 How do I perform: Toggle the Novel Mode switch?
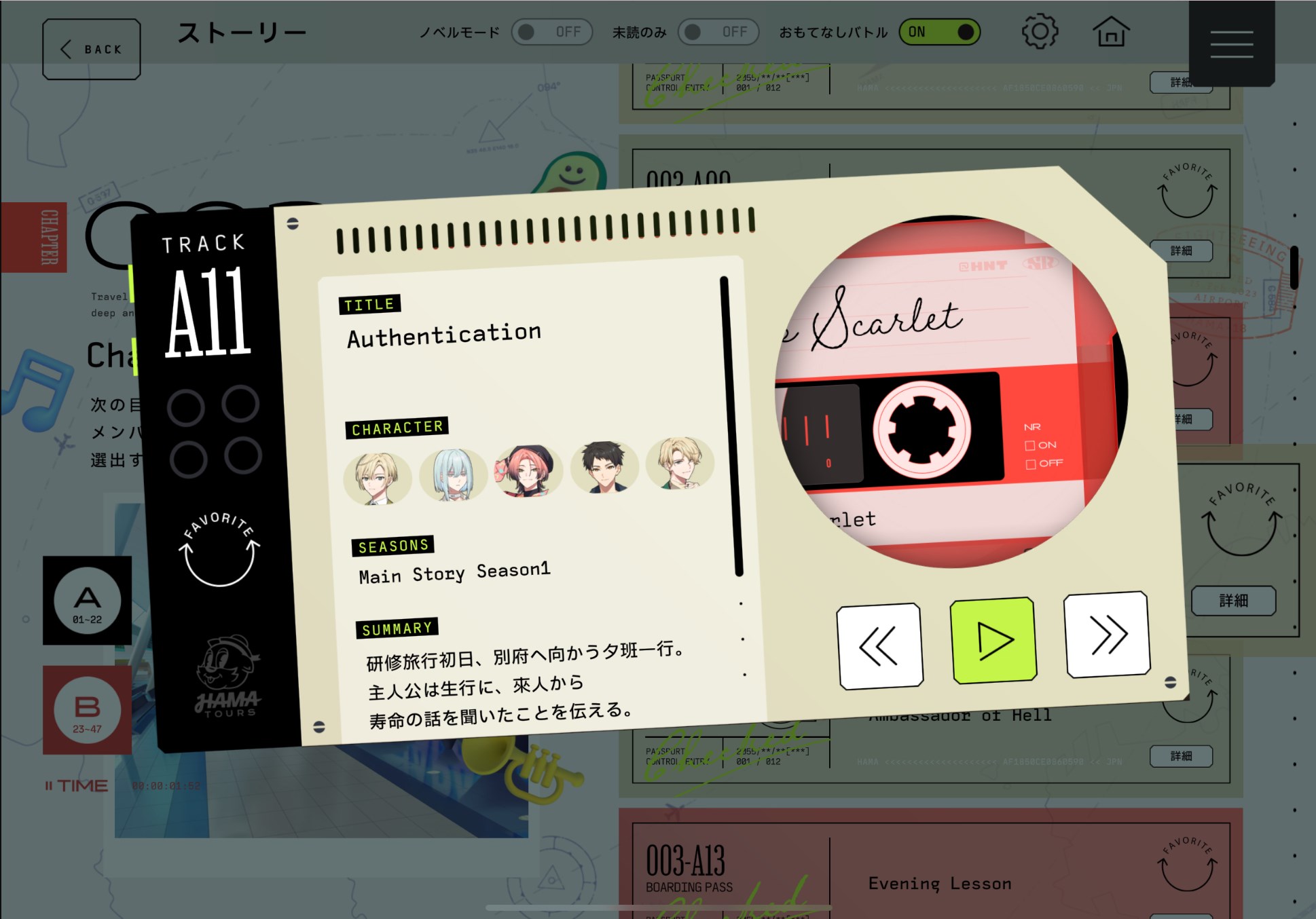tap(552, 32)
